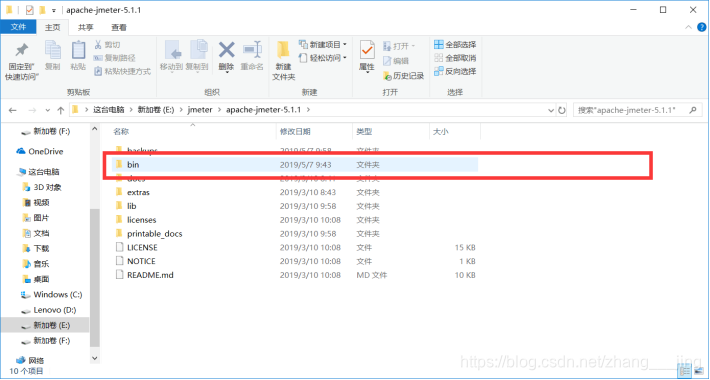The height and width of the screenshot is (380, 710).
Task: Click the Copy to (复制到) icon
Action: pyautogui.click(x=198, y=50)
